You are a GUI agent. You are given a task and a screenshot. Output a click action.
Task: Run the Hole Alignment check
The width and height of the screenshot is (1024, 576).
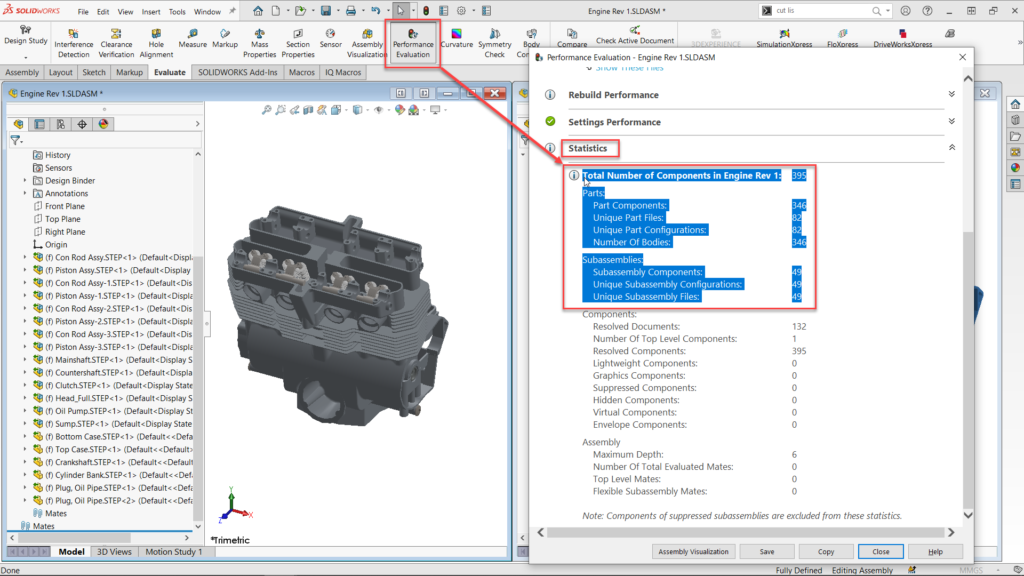tap(156, 43)
